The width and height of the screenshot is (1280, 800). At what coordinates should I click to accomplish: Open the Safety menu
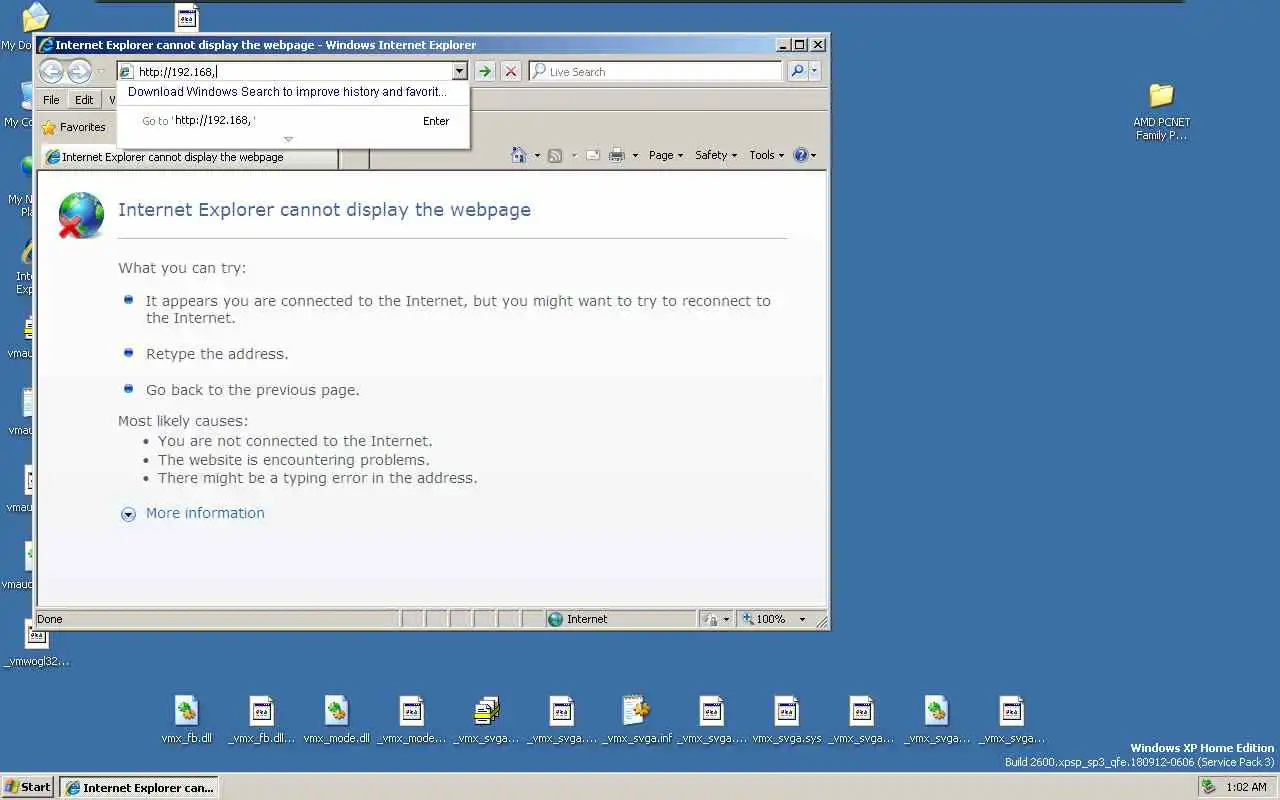716,155
